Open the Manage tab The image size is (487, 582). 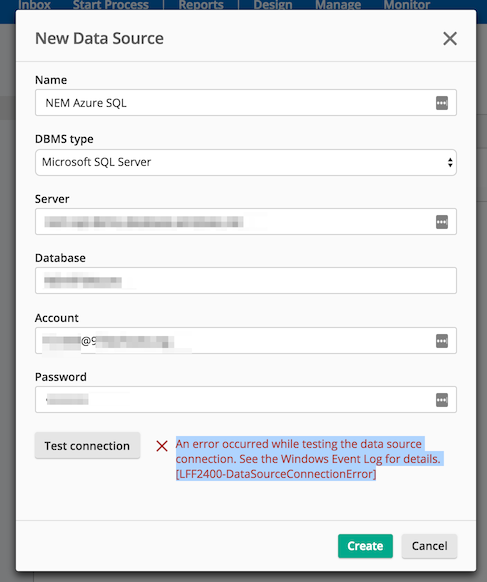(338, 5)
